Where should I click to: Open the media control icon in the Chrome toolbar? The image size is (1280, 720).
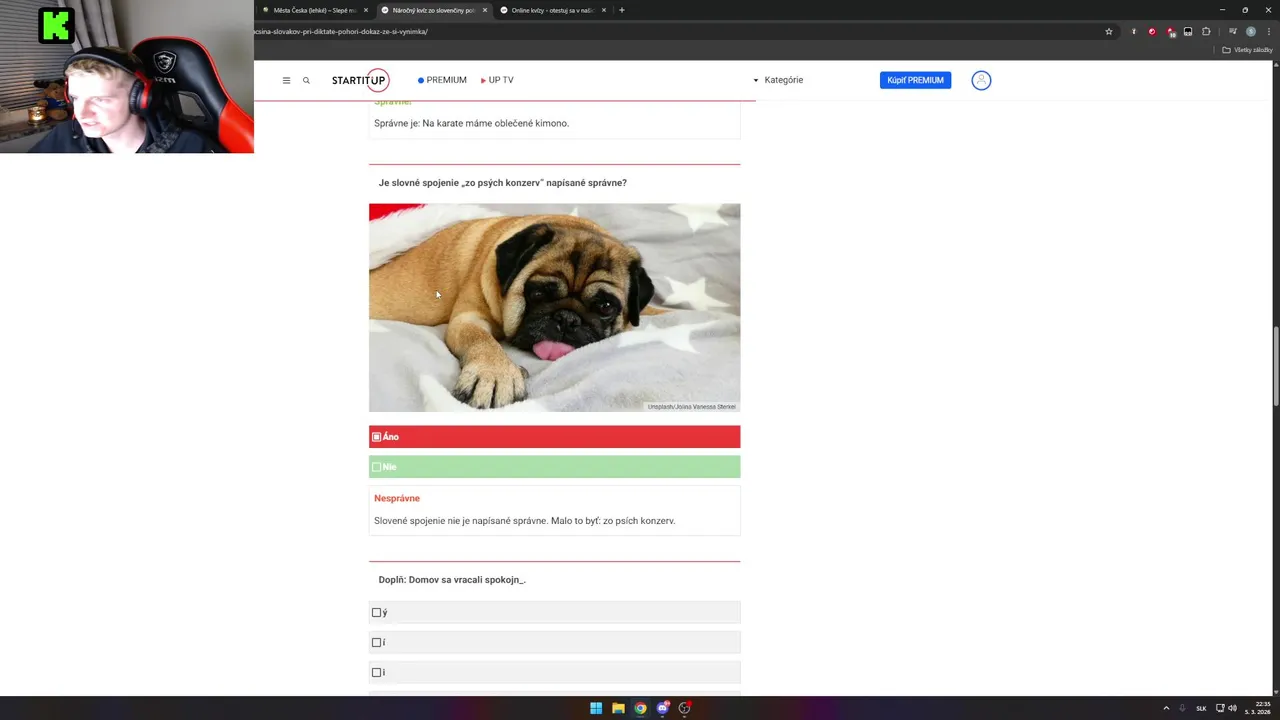[1232, 31]
